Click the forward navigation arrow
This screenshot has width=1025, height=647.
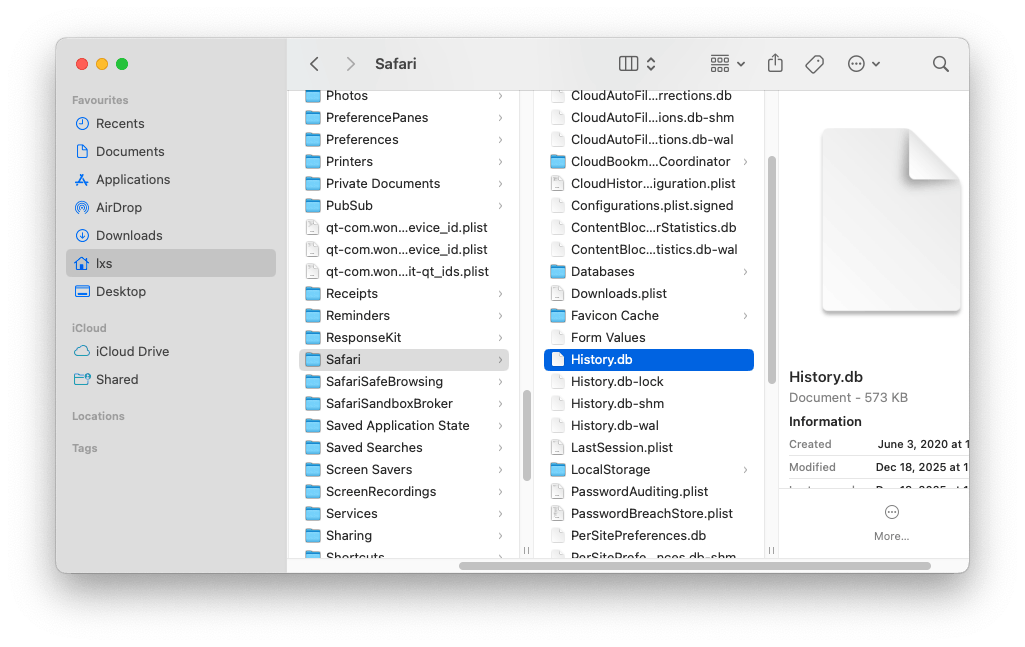click(x=350, y=63)
